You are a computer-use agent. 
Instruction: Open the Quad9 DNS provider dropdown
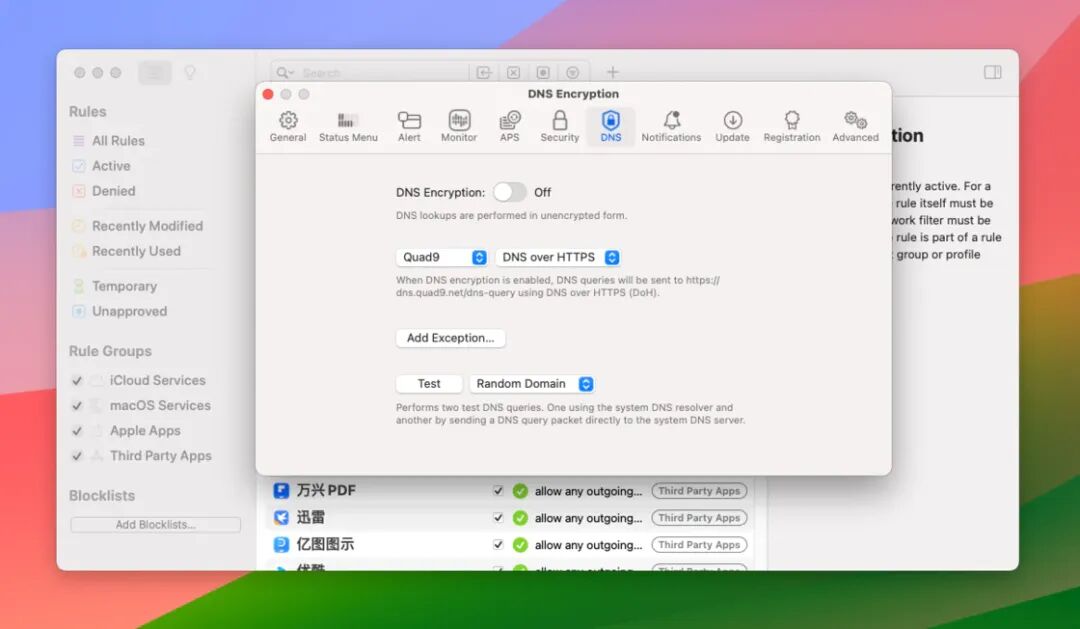(442, 257)
